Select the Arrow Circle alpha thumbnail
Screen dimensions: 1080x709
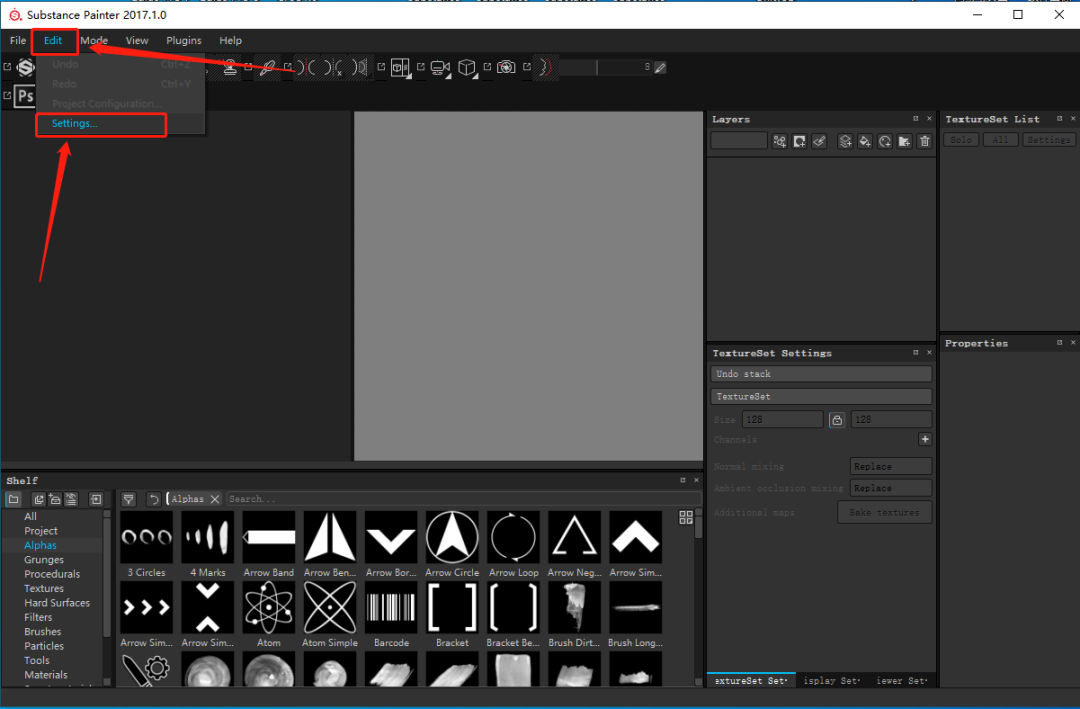coord(452,537)
